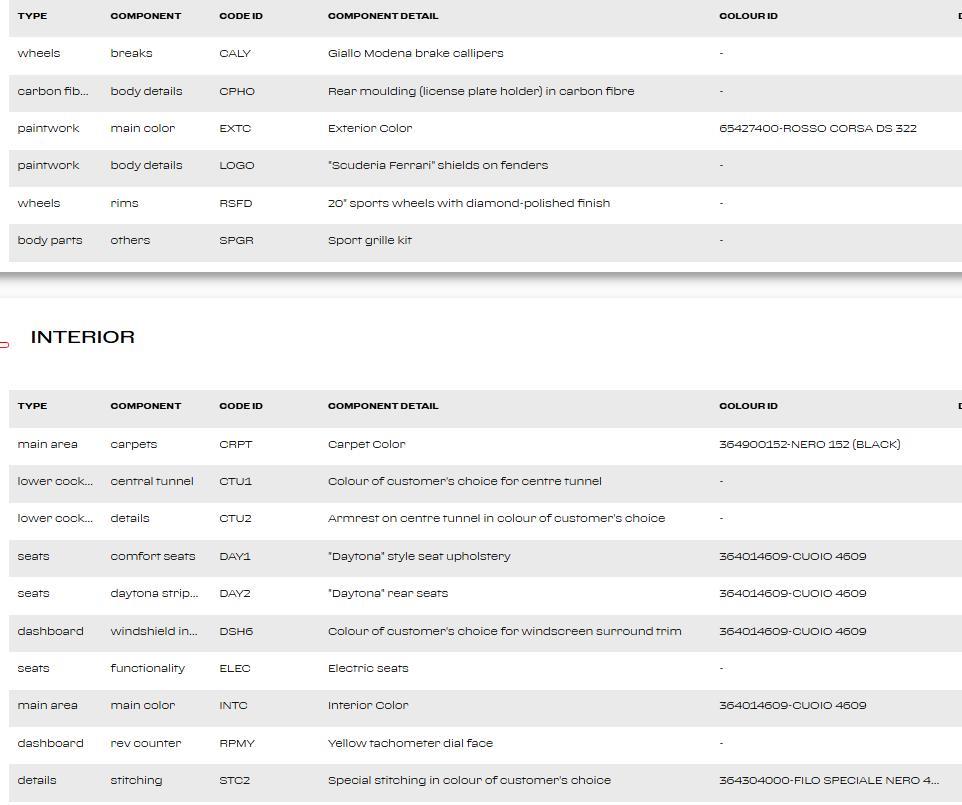This screenshot has height=805, width=962.
Task: Click the Electric seats entry
Action: pos(368,668)
